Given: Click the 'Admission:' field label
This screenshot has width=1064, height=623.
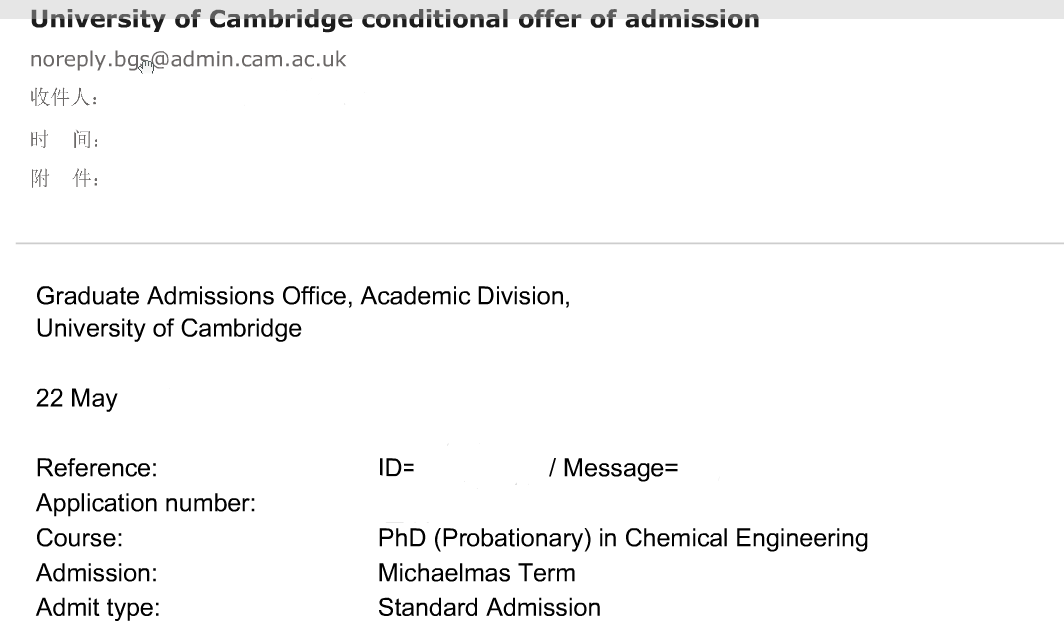Looking at the screenshot, I should [x=96, y=573].
